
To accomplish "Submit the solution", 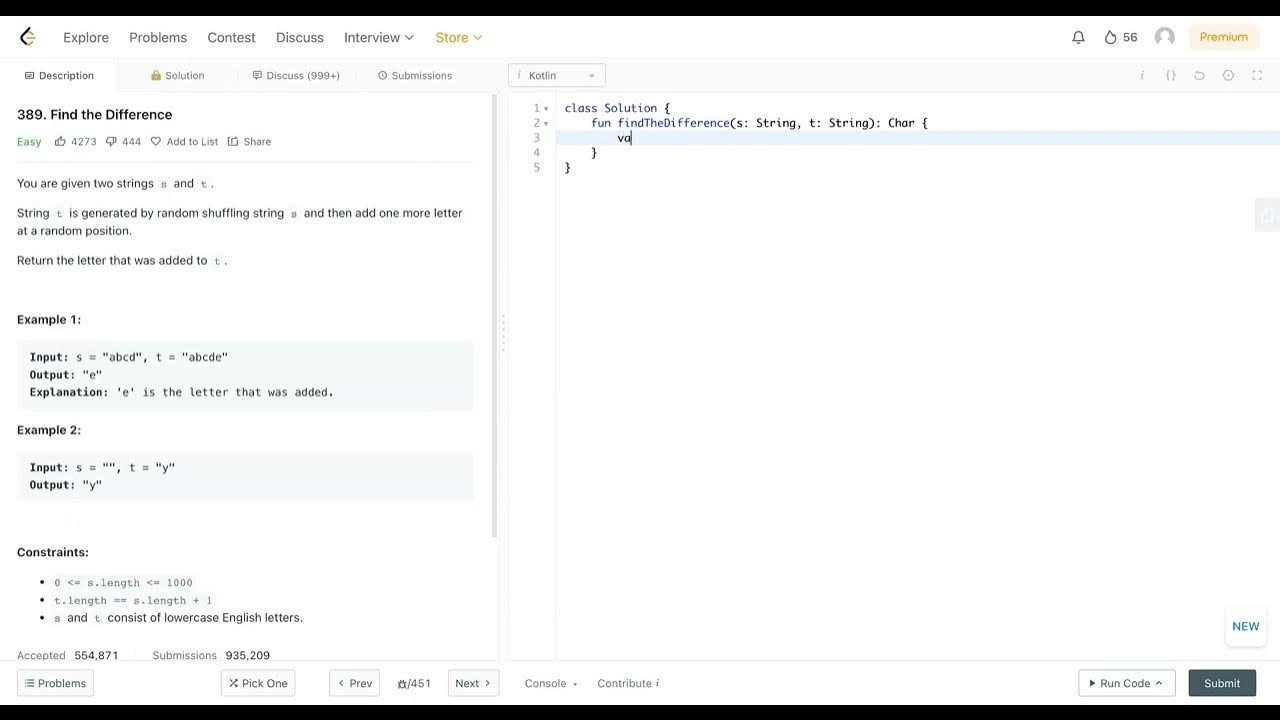I will click(x=1222, y=683).
